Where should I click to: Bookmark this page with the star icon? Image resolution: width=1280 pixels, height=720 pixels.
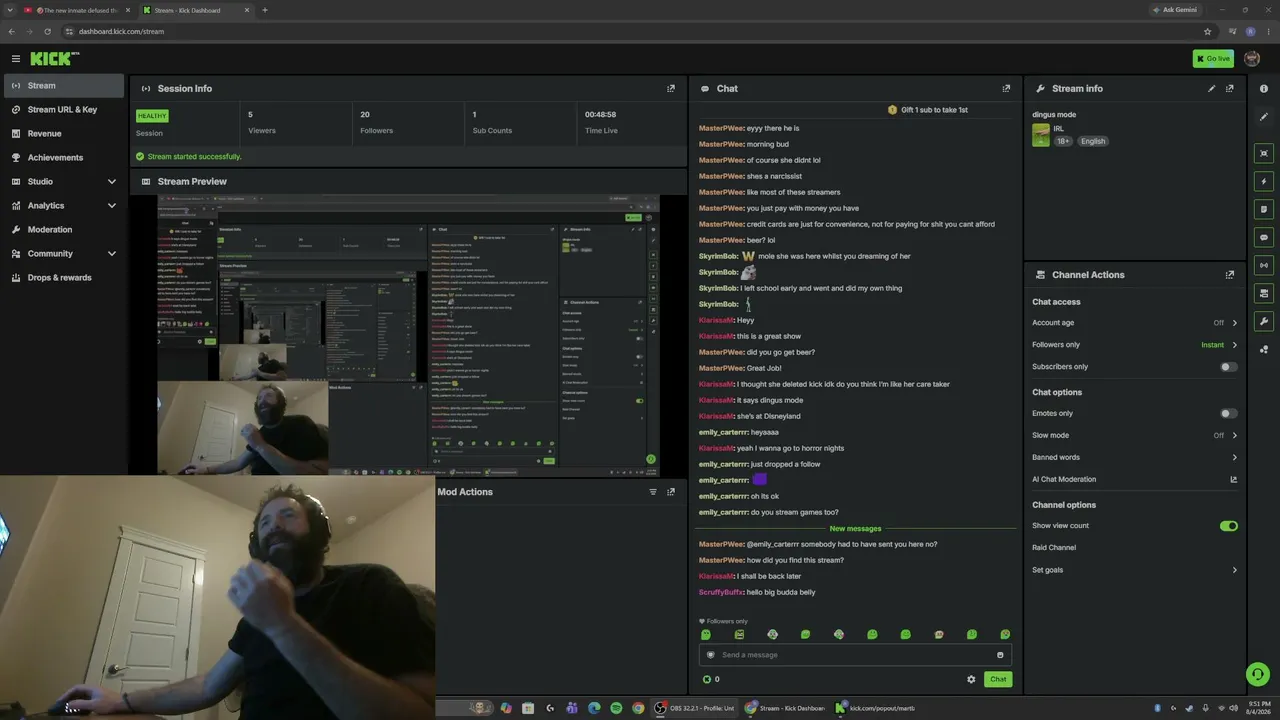tap(1207, 31)
